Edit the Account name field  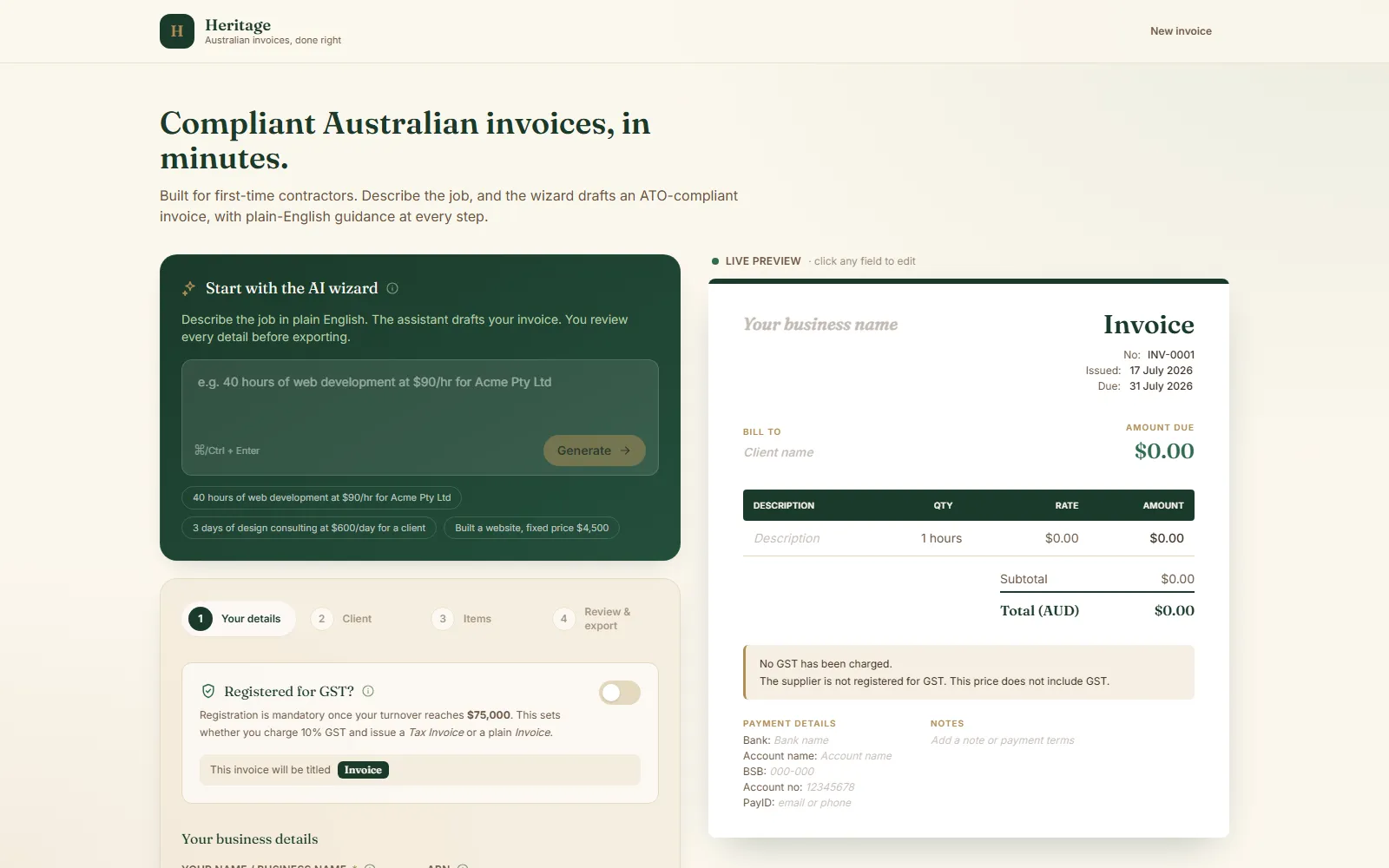pos(856,756)
